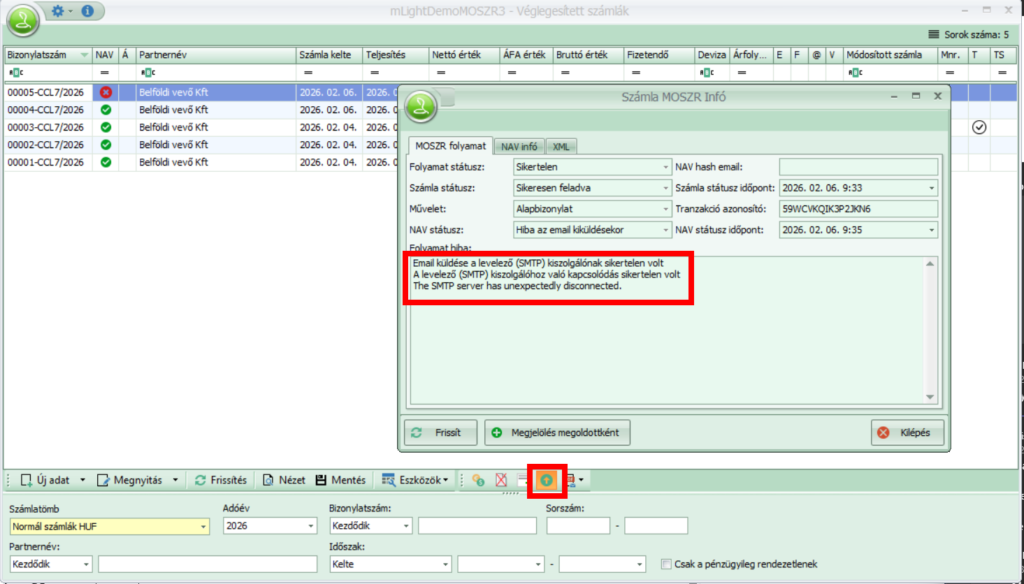Enable 'Csak a pénzügyileg rendezetlenek' checkbox
Screen dimensions: 1024x584
click(x=666, y=564)
